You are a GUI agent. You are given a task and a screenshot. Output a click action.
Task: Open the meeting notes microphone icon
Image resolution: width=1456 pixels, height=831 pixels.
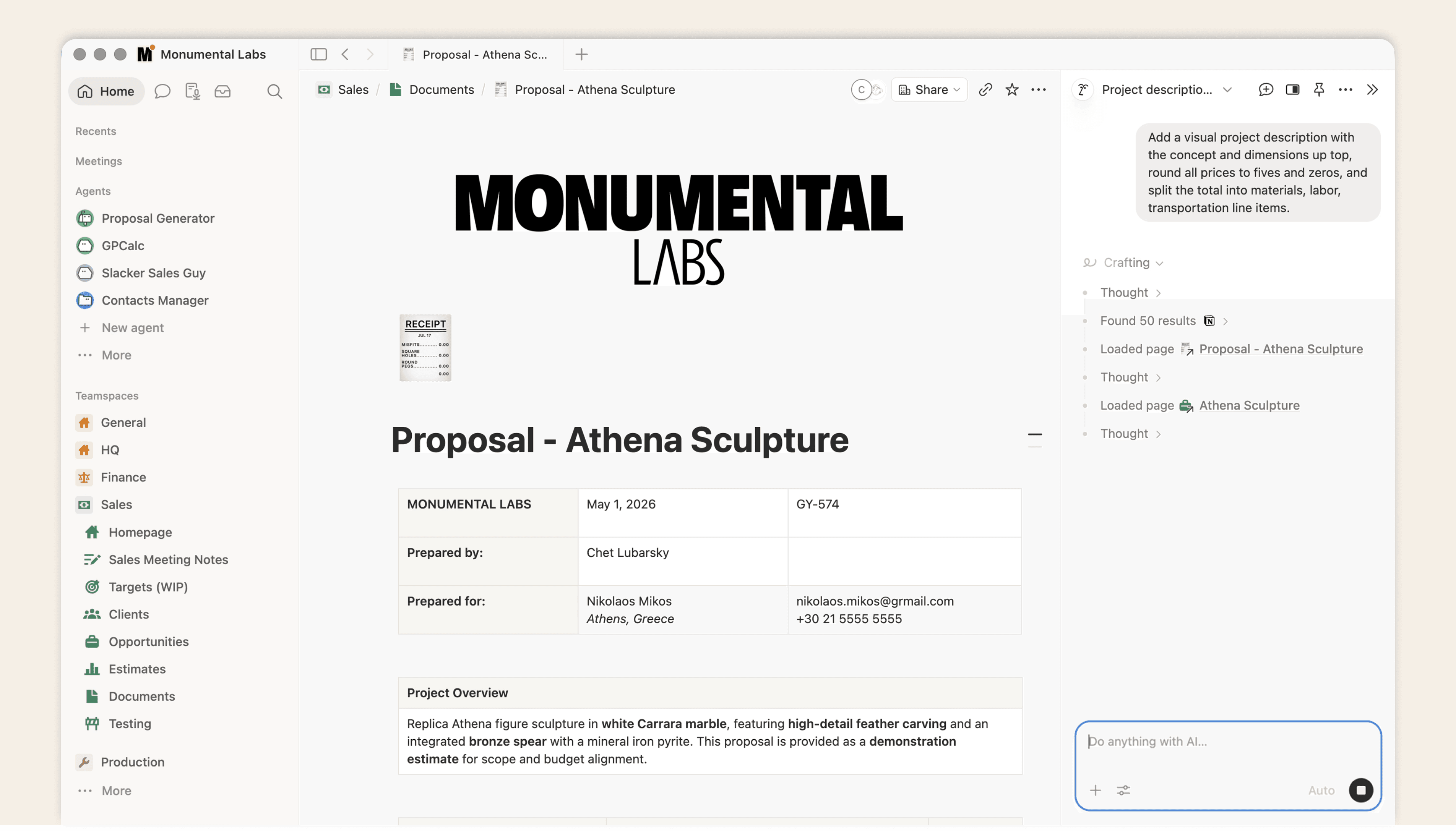click(x=192, y=91)
